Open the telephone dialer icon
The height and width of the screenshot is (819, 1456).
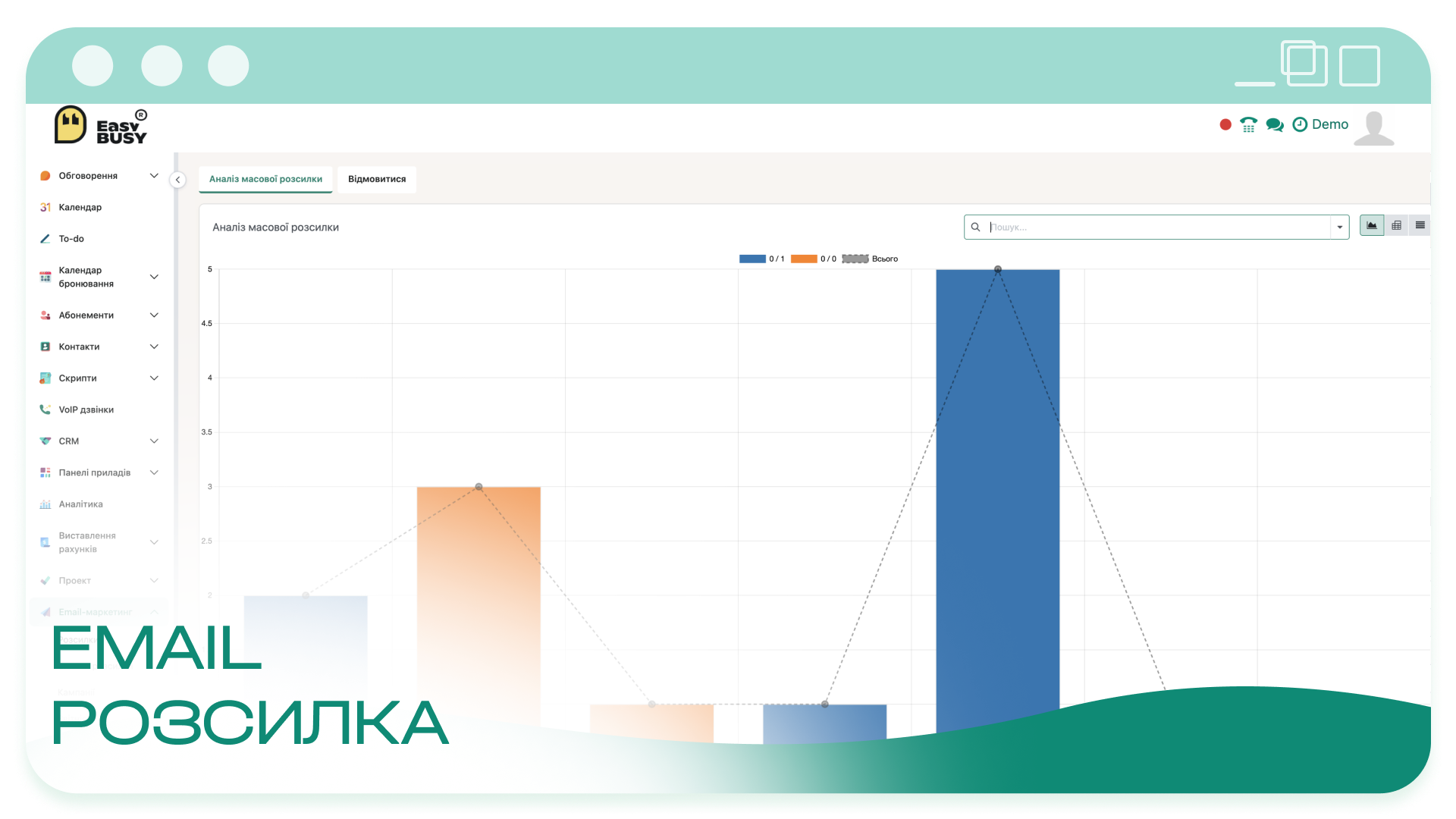click(x=1248, y=124)
